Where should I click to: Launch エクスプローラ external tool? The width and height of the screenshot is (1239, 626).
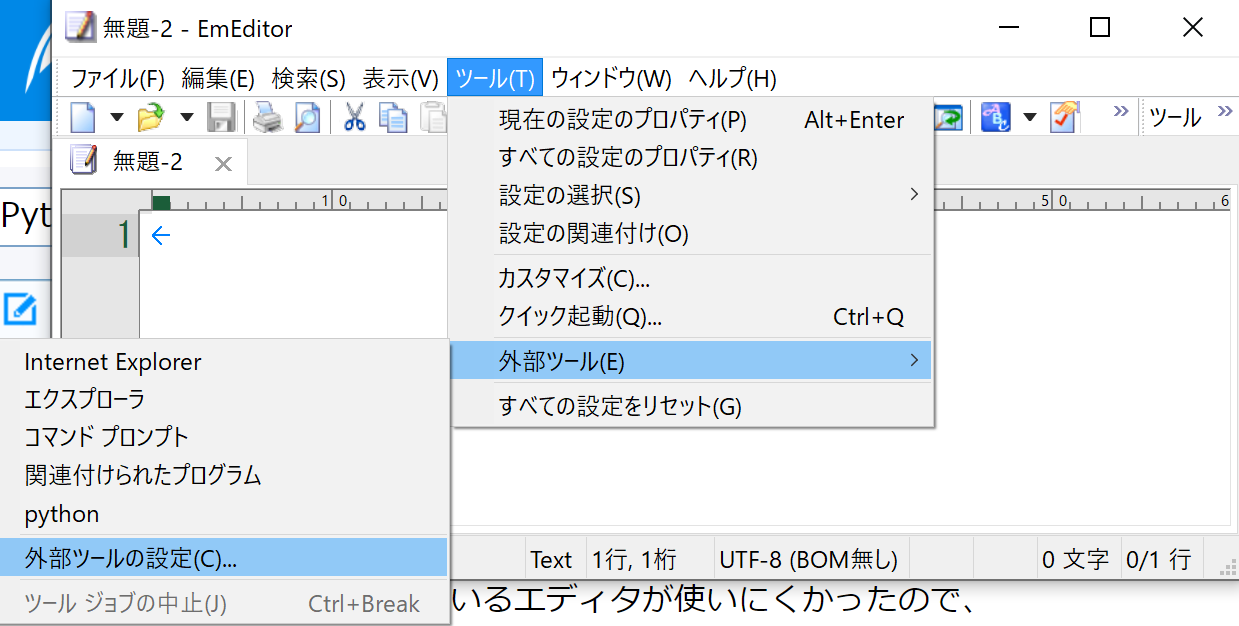pos(224,400)
